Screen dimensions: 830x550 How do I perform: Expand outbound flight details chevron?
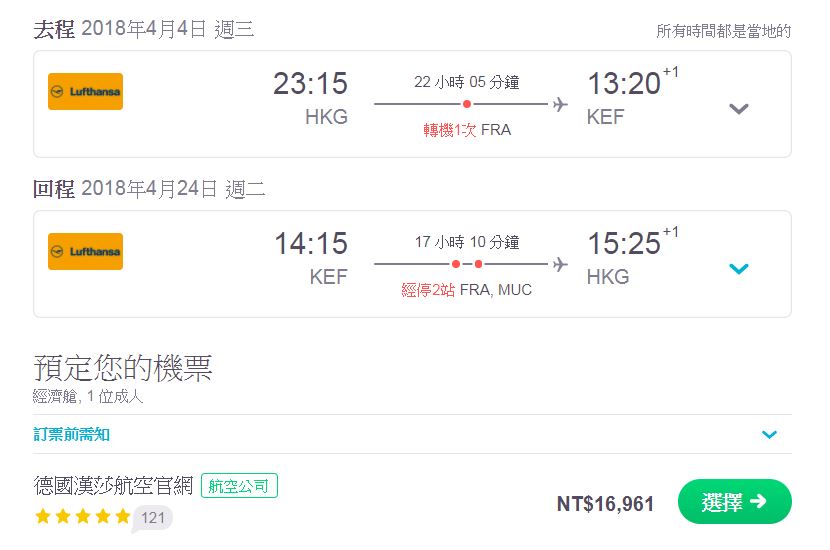[x=738, y=109]
